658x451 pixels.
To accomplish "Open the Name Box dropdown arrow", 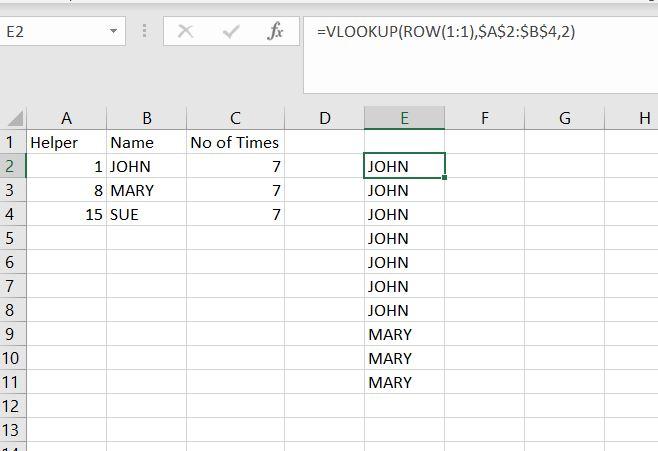I will pyautogui.click(x=113, y=31).
